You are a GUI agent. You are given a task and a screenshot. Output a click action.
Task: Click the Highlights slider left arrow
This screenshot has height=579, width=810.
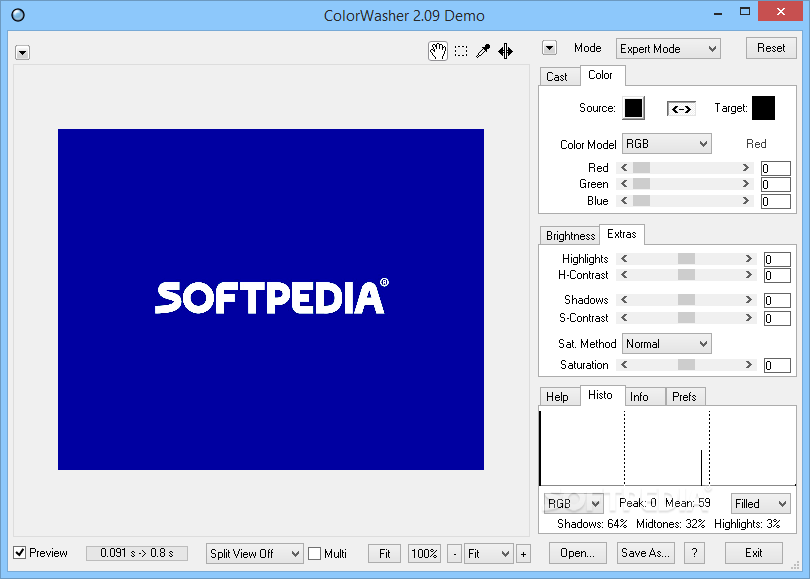(x=624, y=259)
